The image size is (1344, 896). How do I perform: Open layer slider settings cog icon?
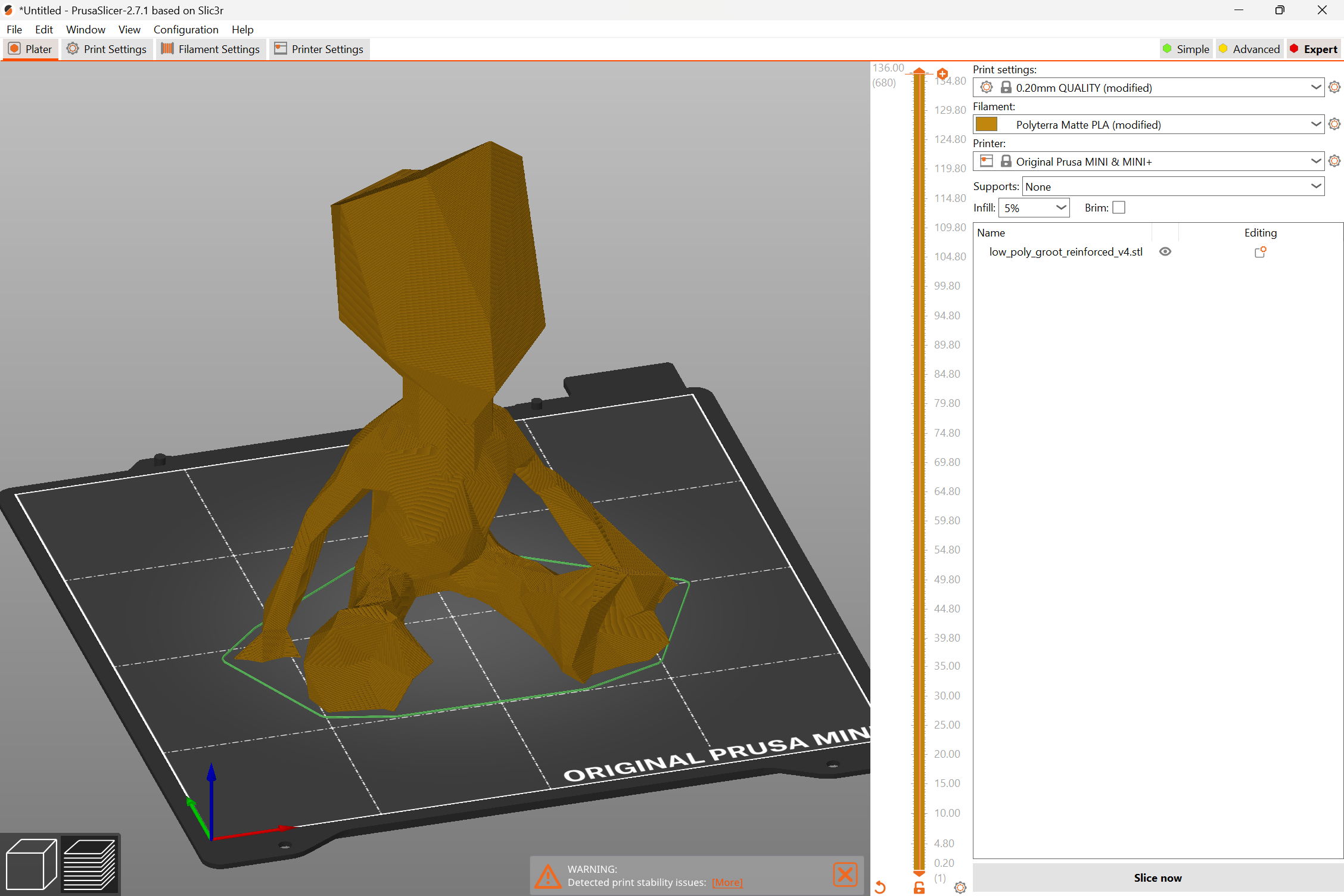click(x=960, y=888)
